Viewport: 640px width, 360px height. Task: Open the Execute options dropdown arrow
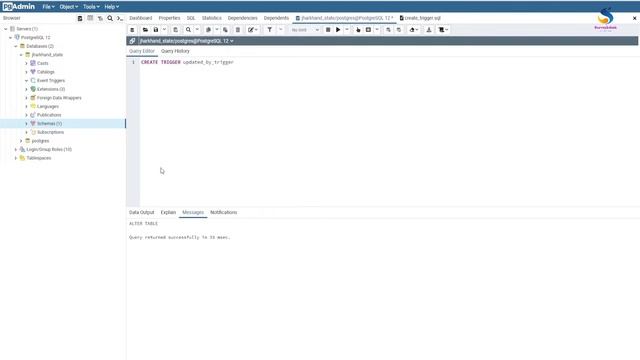click(x=347, y=30)
